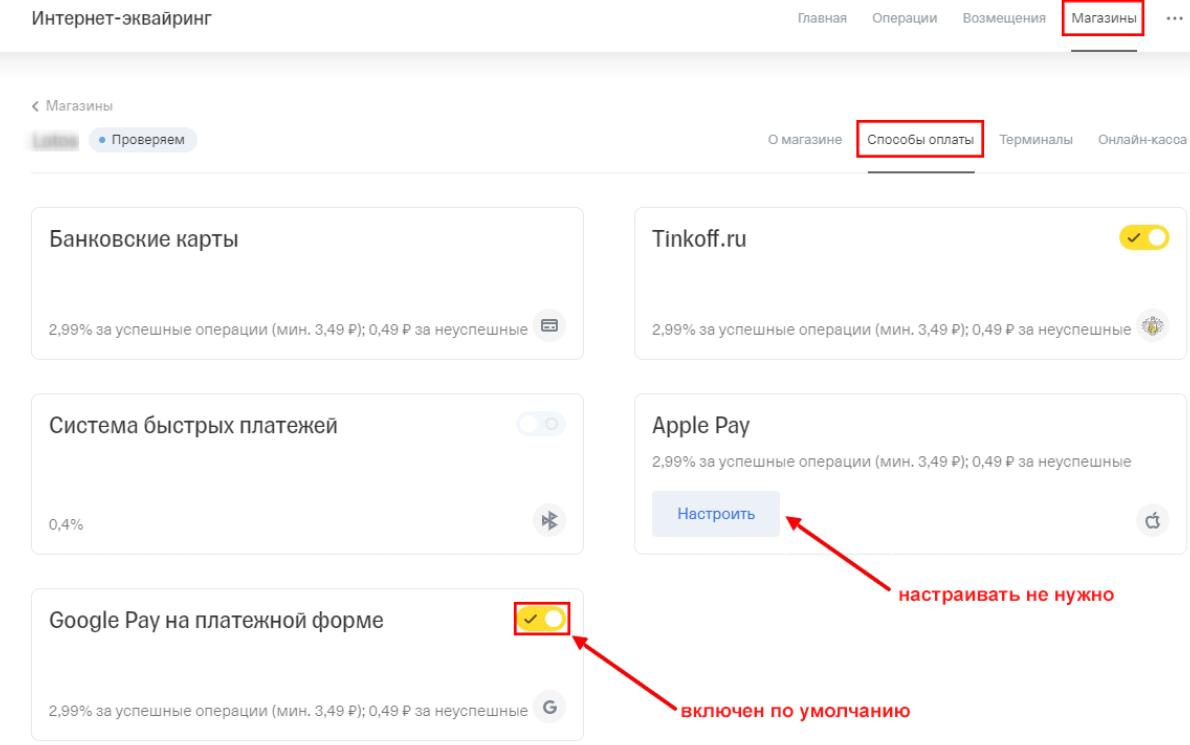Switch to the О магазине tab
The height and width of the screenshot is (745, 1190).
[x=804, y=140]
